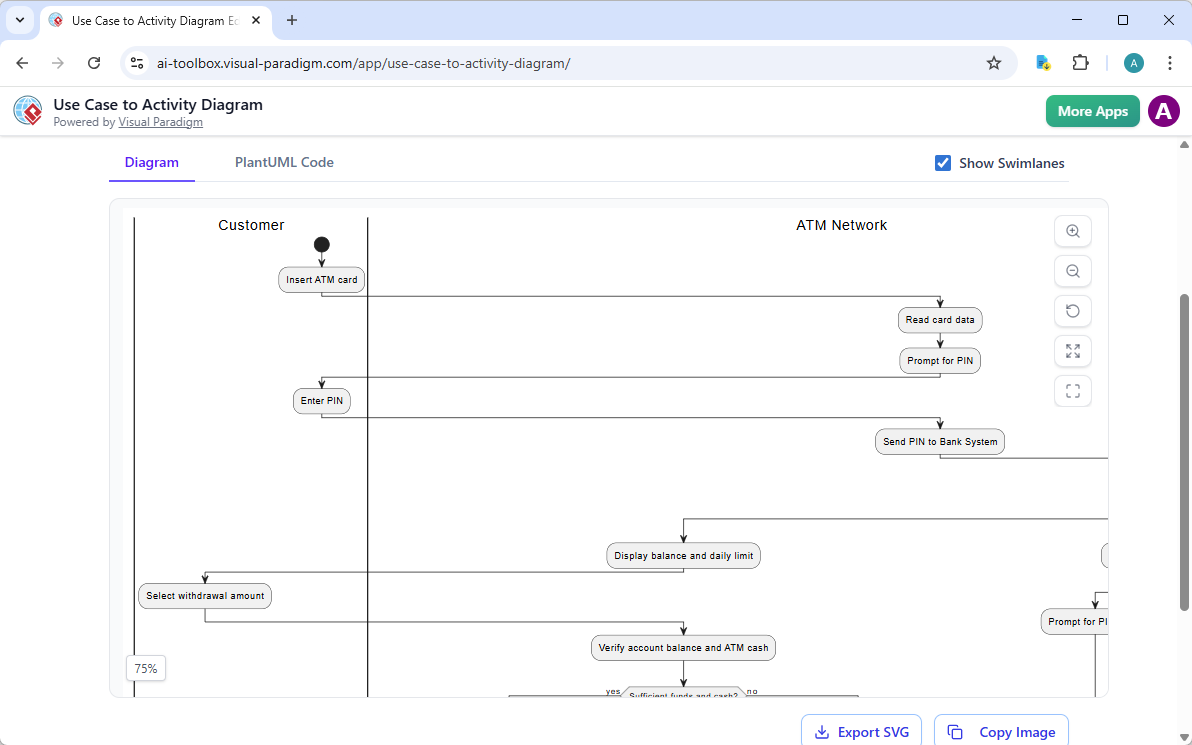
Task: Click the Copy Image button
Action: [x=1001, y=732]
